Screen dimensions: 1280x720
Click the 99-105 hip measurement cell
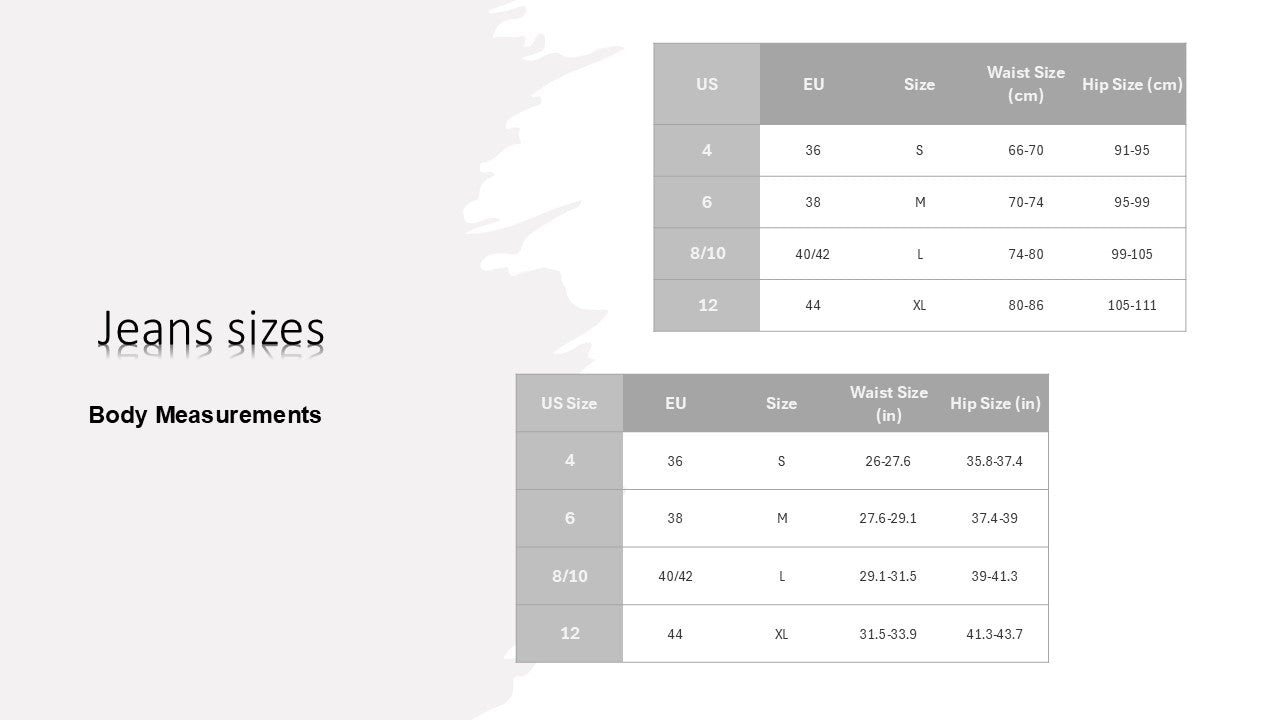coord(1132,254)
